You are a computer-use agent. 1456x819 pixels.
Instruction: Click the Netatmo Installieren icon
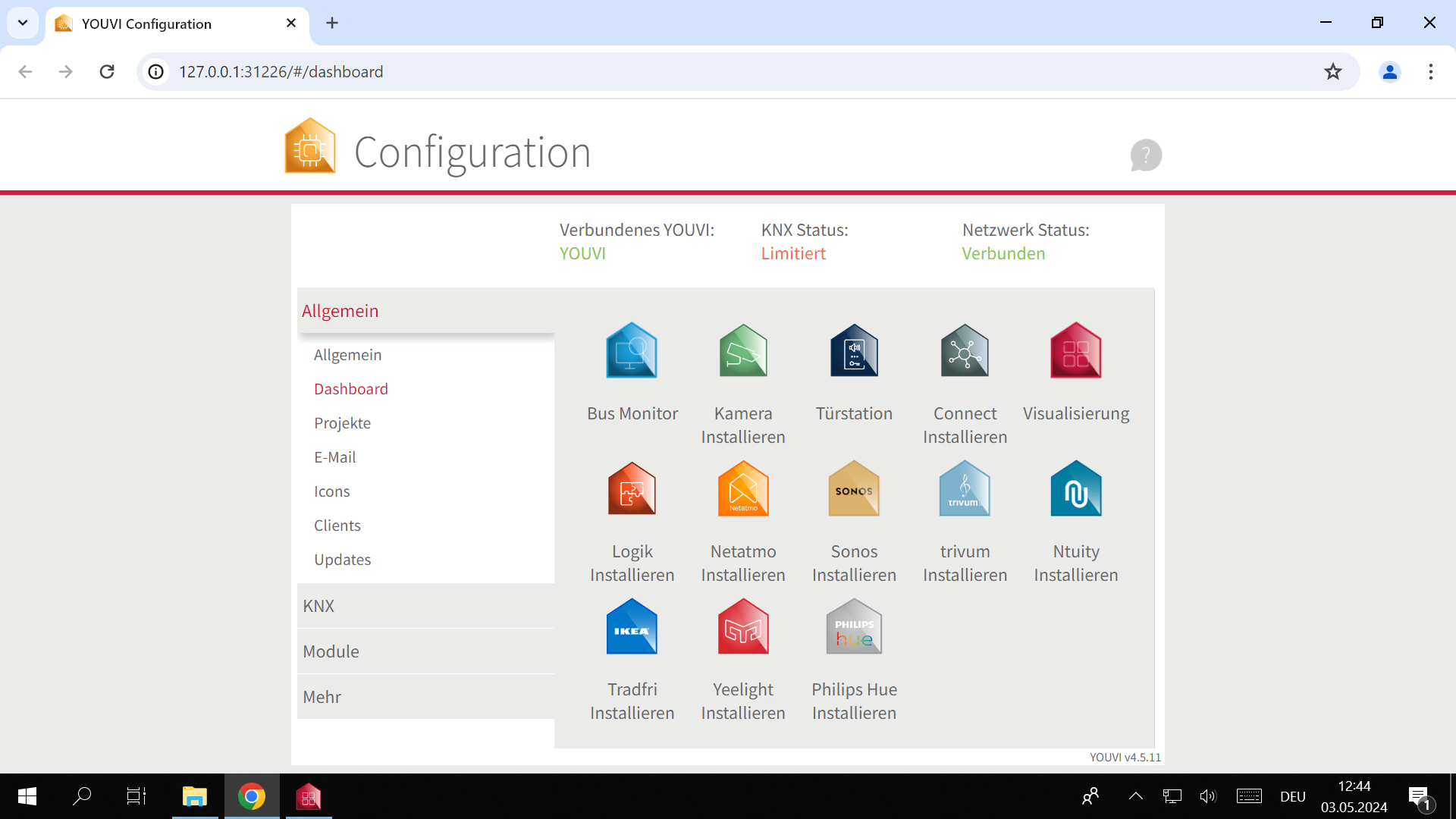743,489
